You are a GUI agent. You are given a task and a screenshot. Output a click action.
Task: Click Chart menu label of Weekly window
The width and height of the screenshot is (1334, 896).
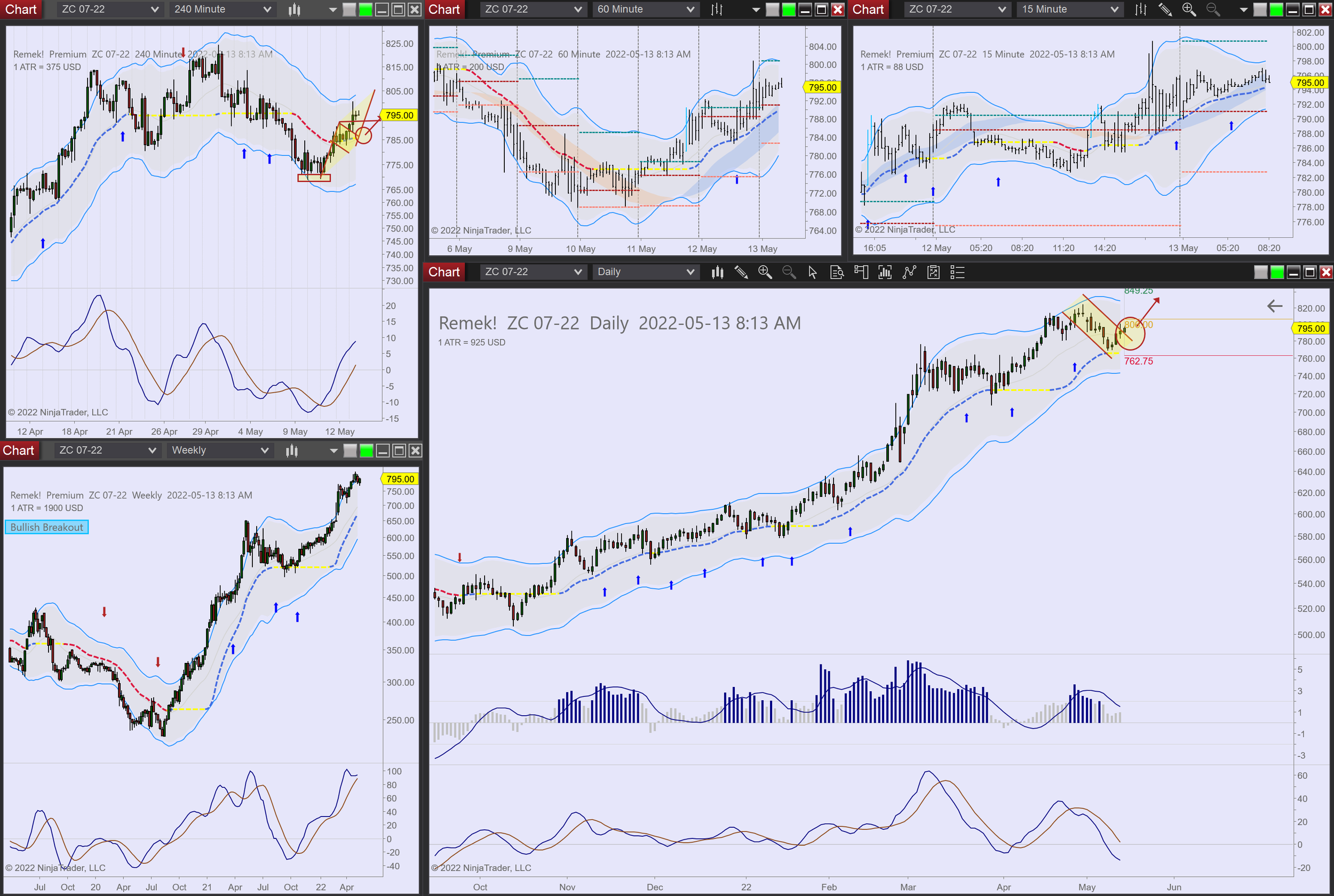pyautogui.click(x=19, y=450)
